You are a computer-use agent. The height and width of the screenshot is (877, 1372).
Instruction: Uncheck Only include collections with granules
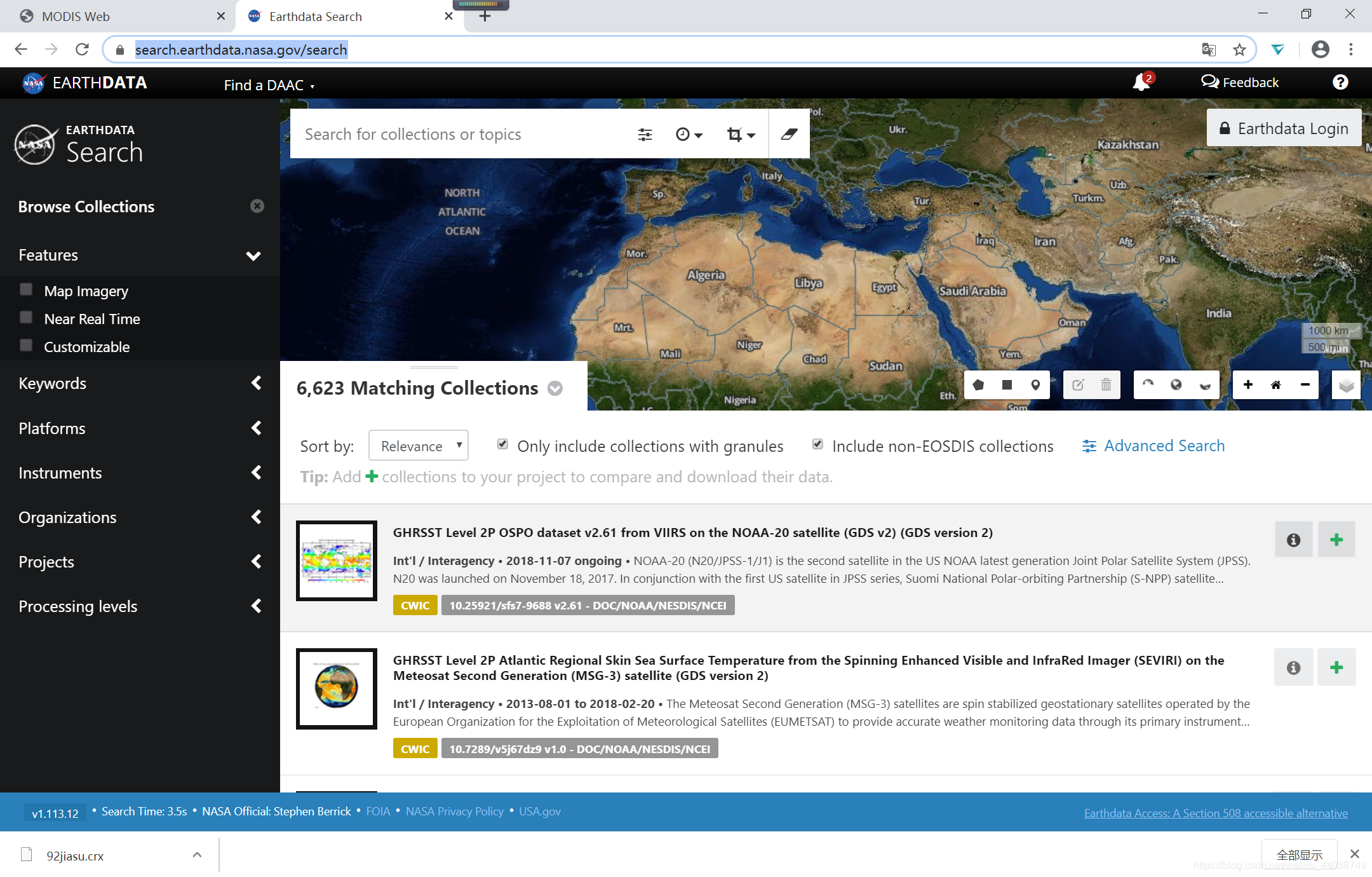[502, 444]
